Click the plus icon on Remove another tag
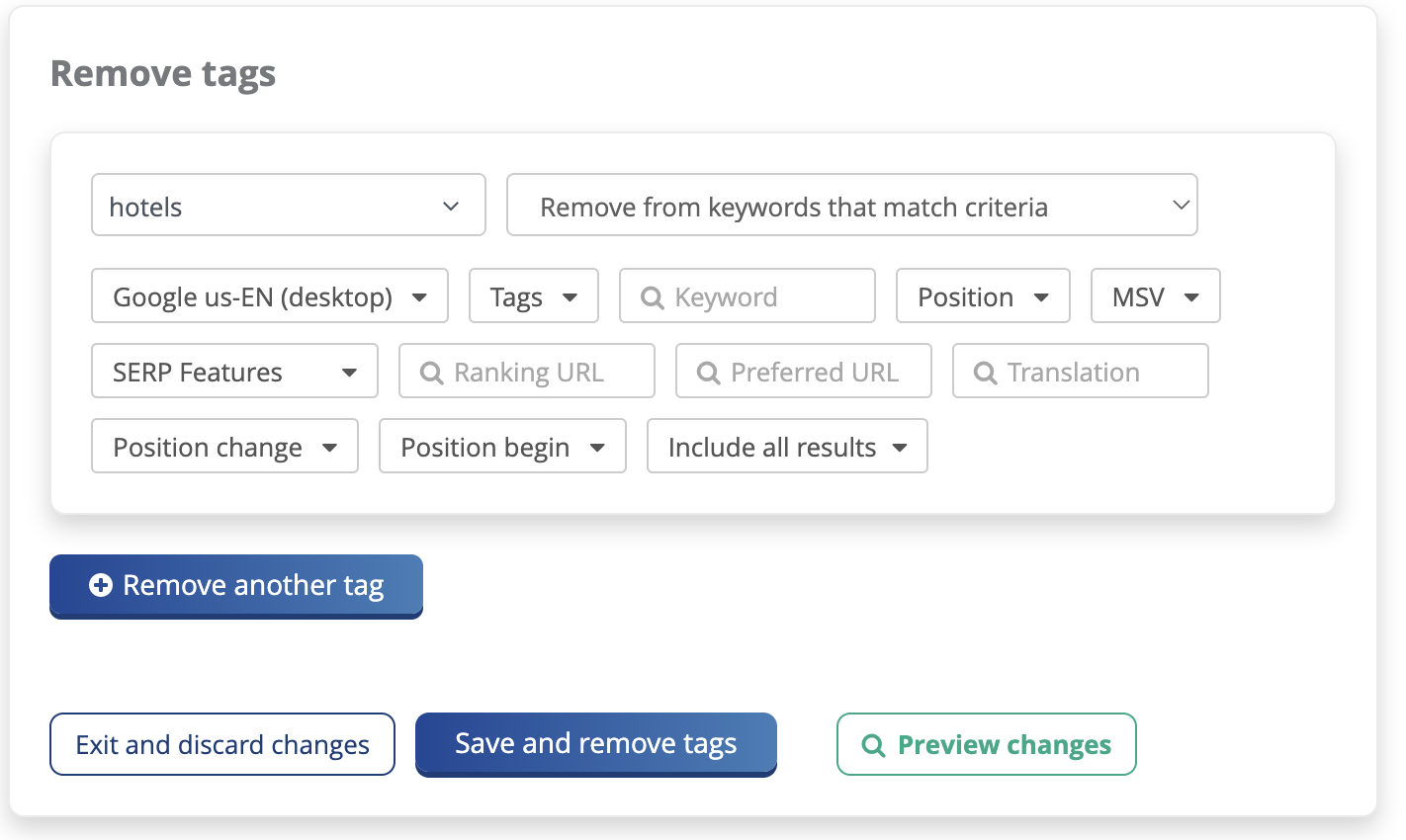The height and width of the screenshot is (840, 1406). [100, 586]
